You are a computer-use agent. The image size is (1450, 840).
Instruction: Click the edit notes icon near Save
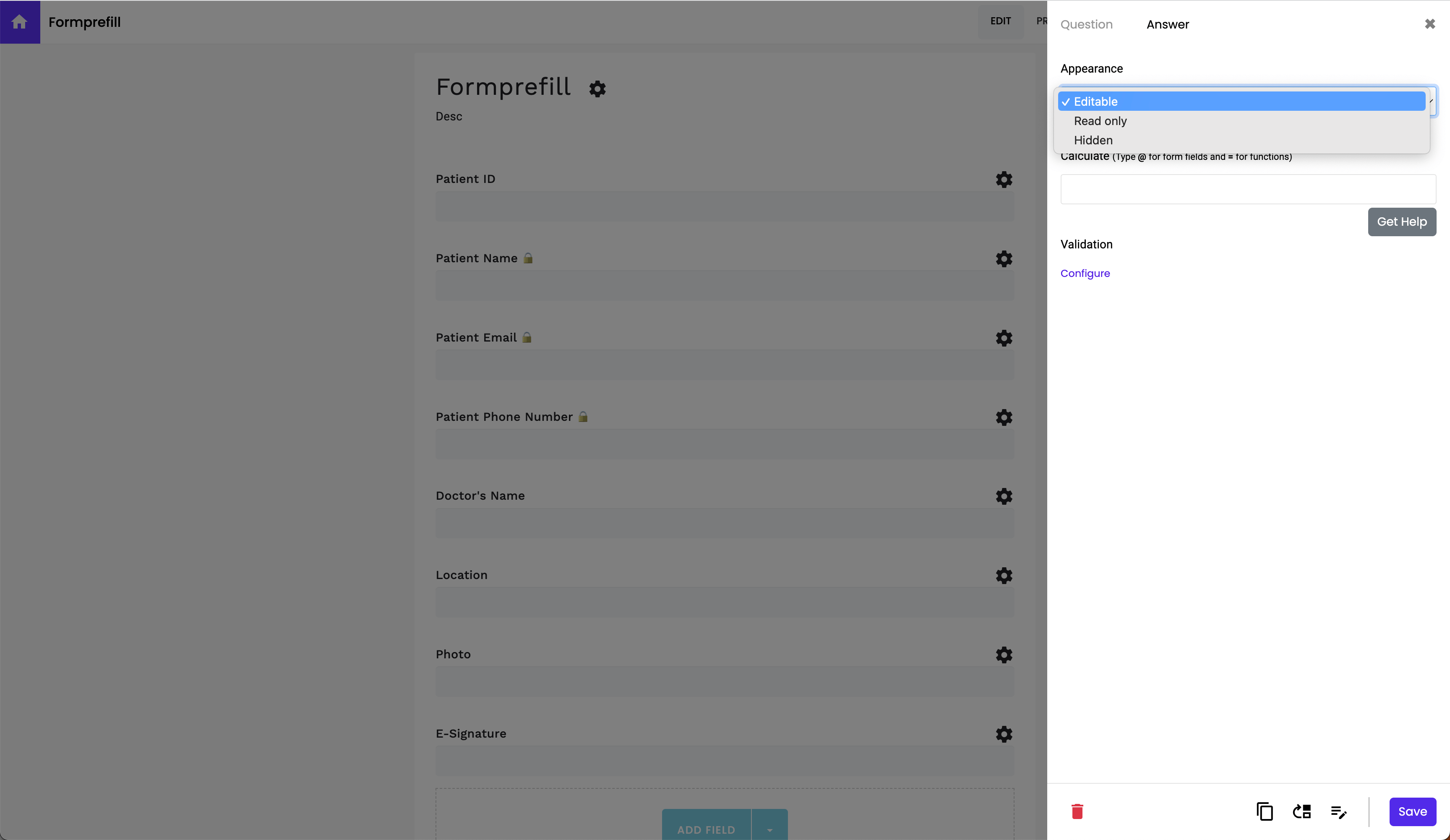1339,811
